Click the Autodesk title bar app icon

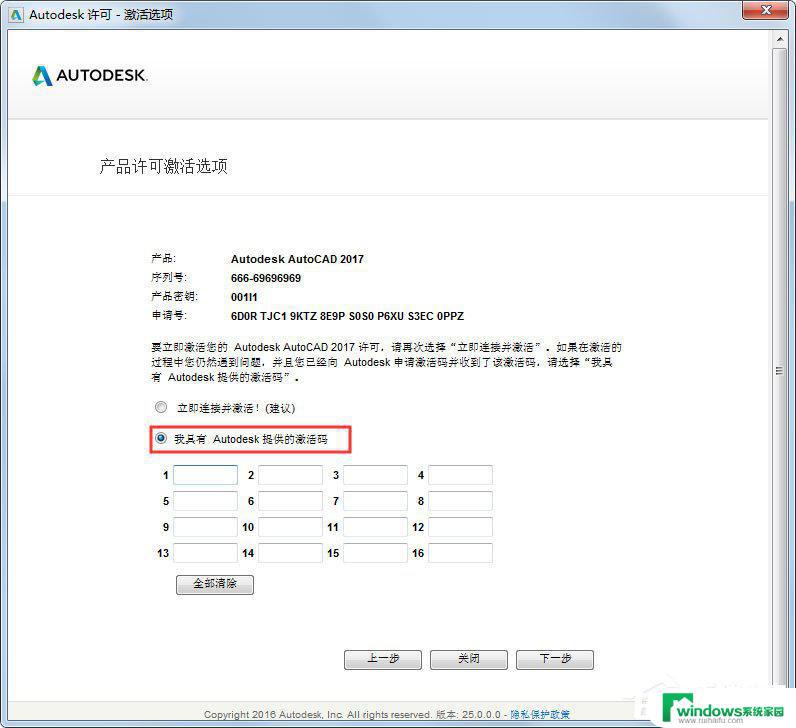click(x=16, y=15)
